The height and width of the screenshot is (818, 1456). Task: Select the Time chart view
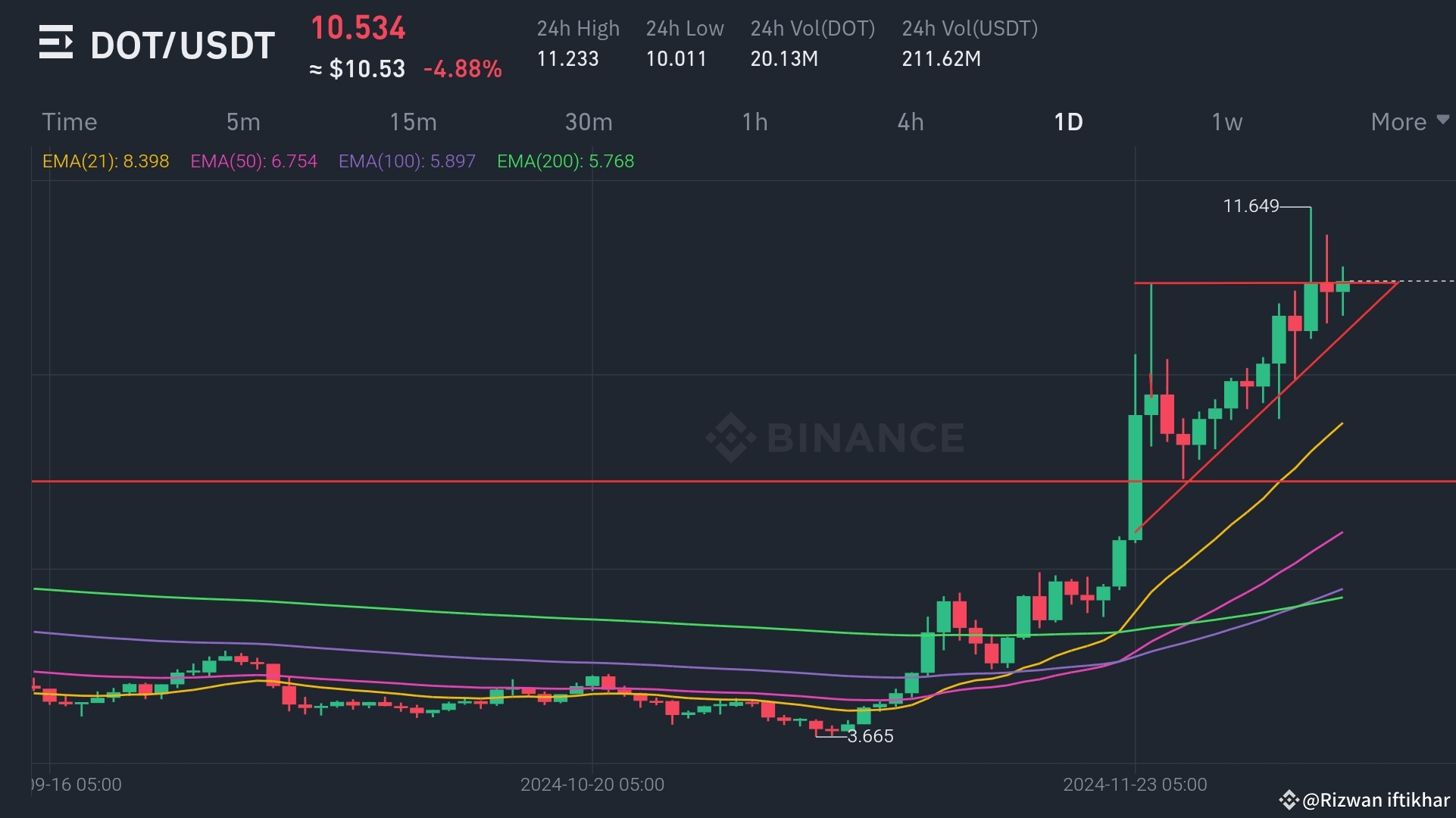tap(70, 122)
